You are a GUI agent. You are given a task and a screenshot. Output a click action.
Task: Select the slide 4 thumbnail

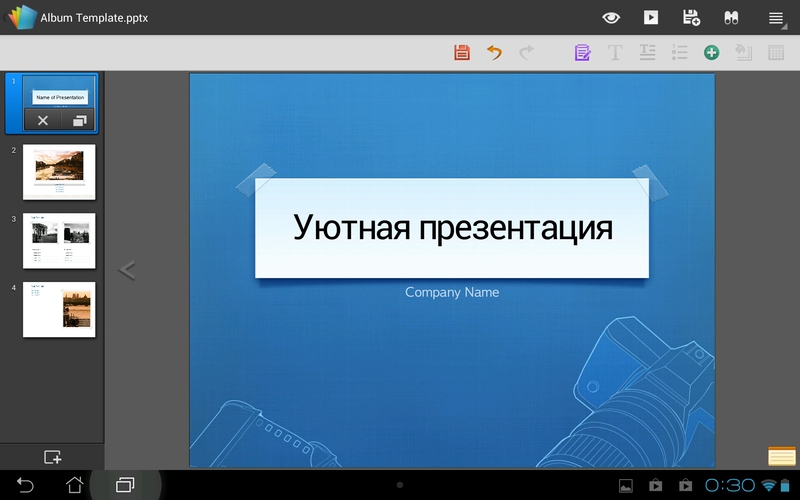click(59, 310)
